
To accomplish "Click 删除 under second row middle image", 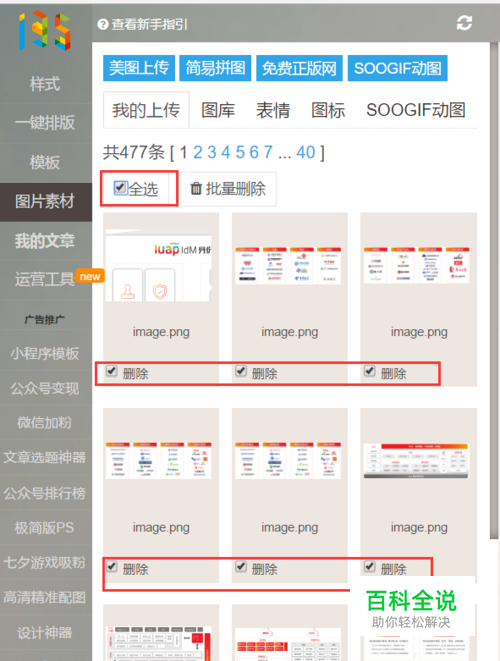I will [265, 570].
